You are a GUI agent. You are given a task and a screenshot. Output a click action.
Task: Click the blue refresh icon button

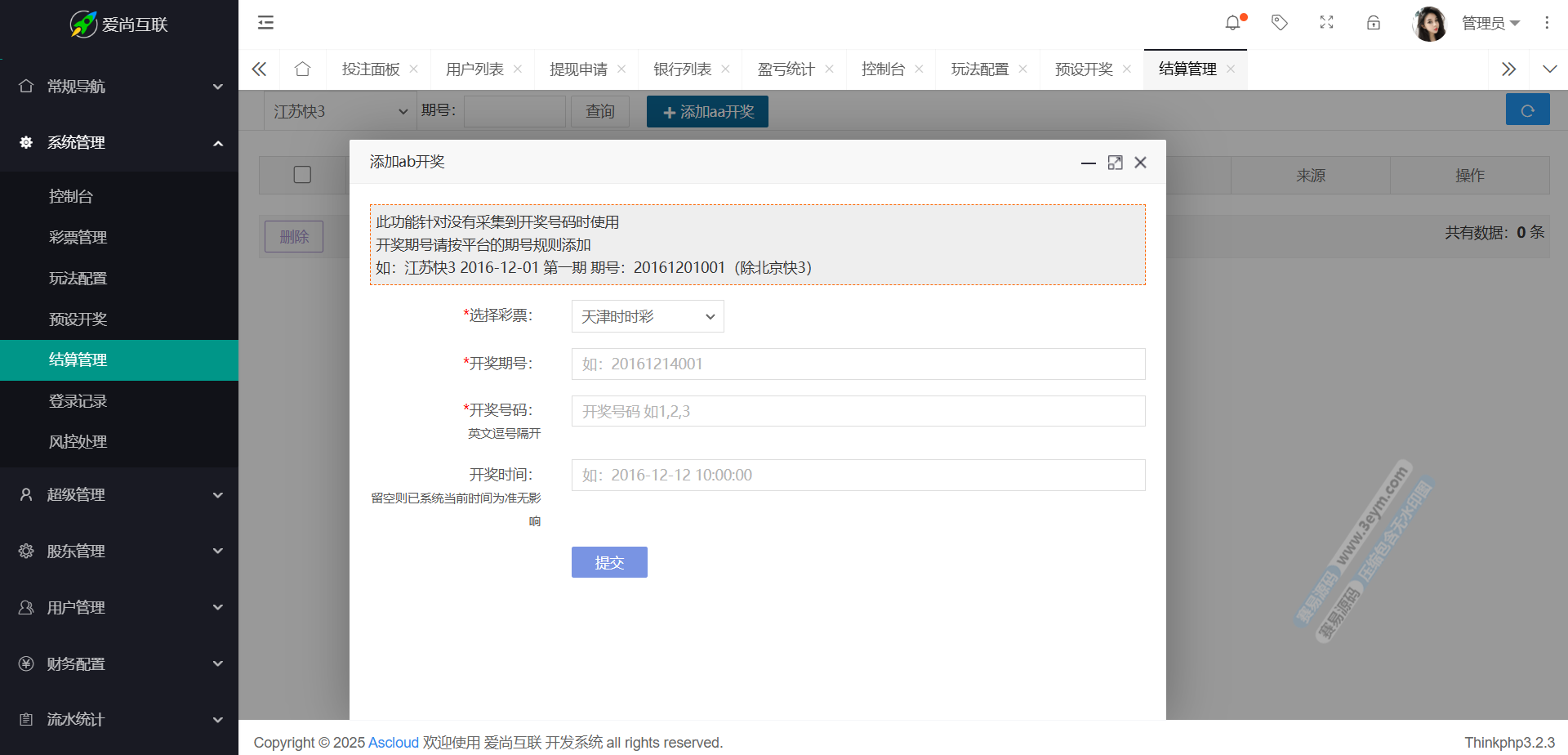pyautogui.click(x=1527, y=110)
